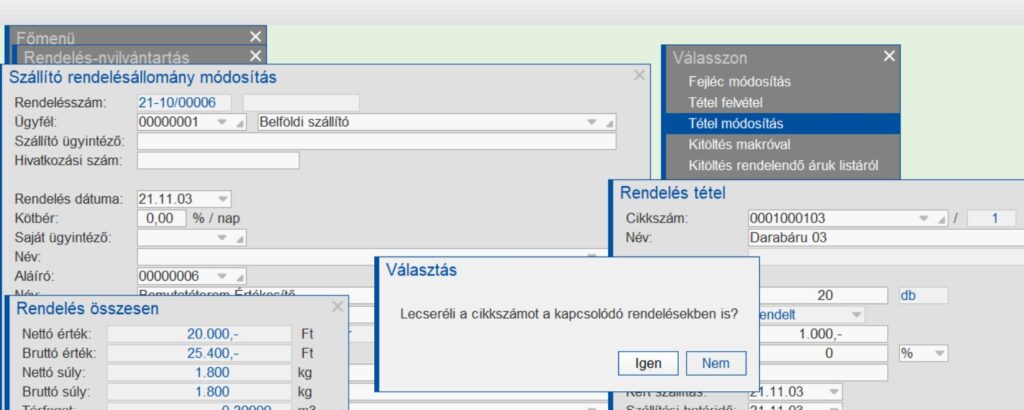Screen dimensions: 1024x410
Task: Click the Rendelés tétel window title
Action: click(x=673, y=193)
